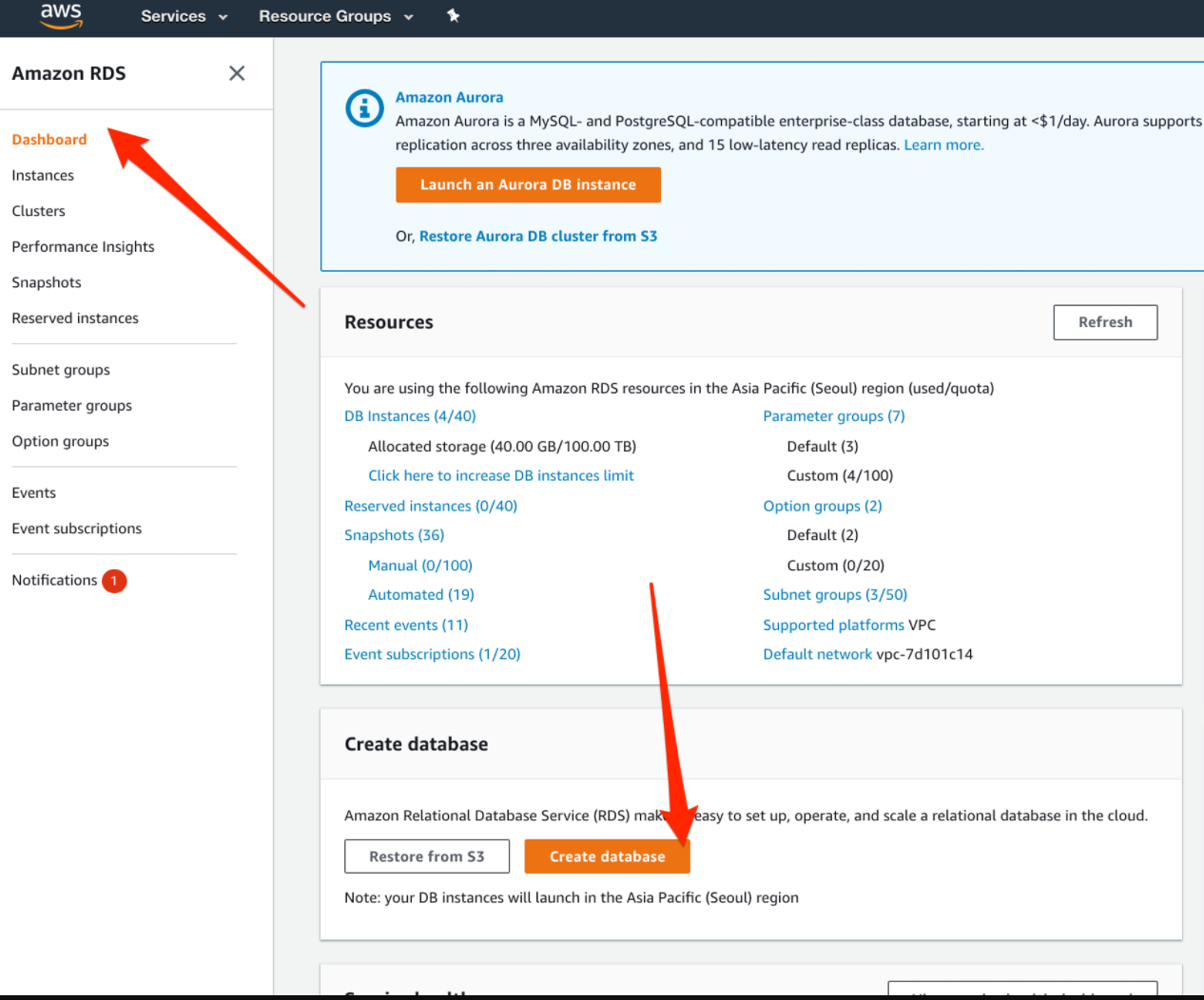The width and height of the screenshot is (1204, 1000).
Task: Click here to increase DB instances limit
Action: (501, 475)
